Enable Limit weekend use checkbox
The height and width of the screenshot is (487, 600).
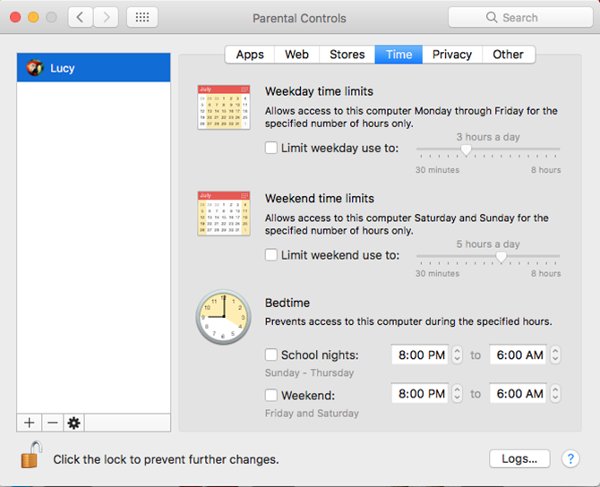pos(271,255)
